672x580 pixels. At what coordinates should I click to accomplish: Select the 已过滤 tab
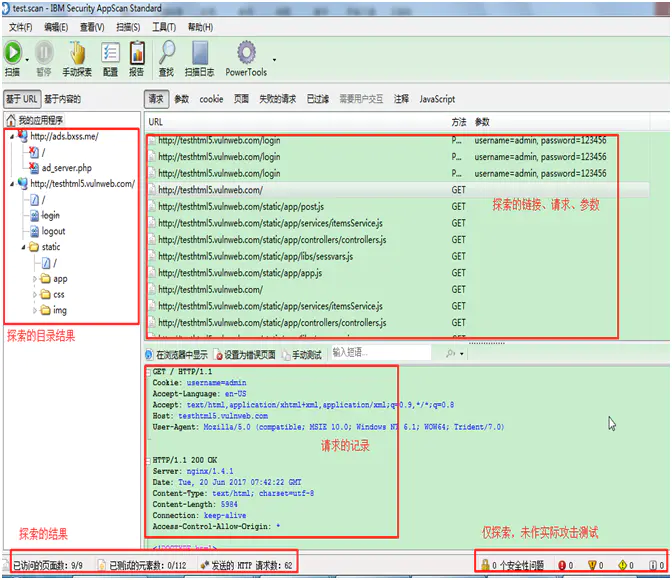pos(318,99)
